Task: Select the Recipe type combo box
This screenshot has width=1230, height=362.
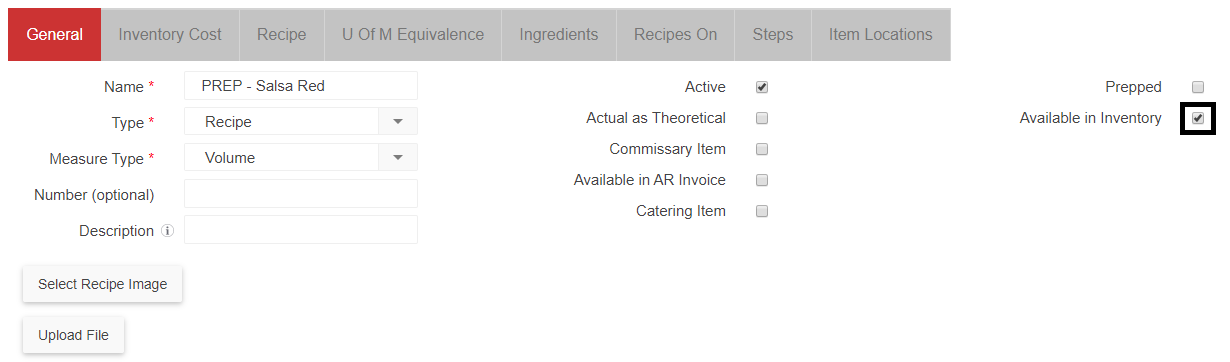Action: pyautogui.click(x=301, y=122)
